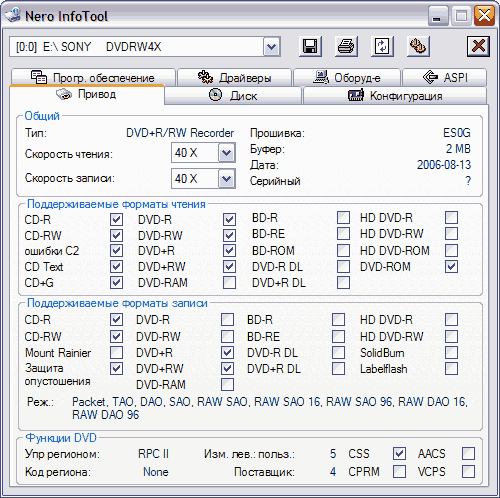This screenshot has height=498, width=500.
Task: Toggle the write DVD+R DL checkbox
Action: (x=338, y=369)
